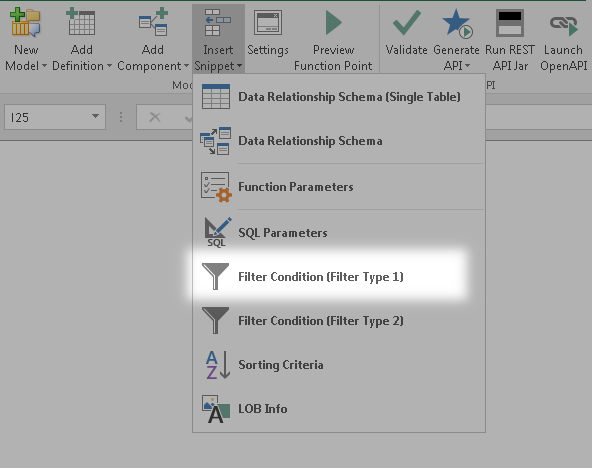Click the New Model icon
Viewport: 592px width, 468px height.
click(x=25, y=23)
